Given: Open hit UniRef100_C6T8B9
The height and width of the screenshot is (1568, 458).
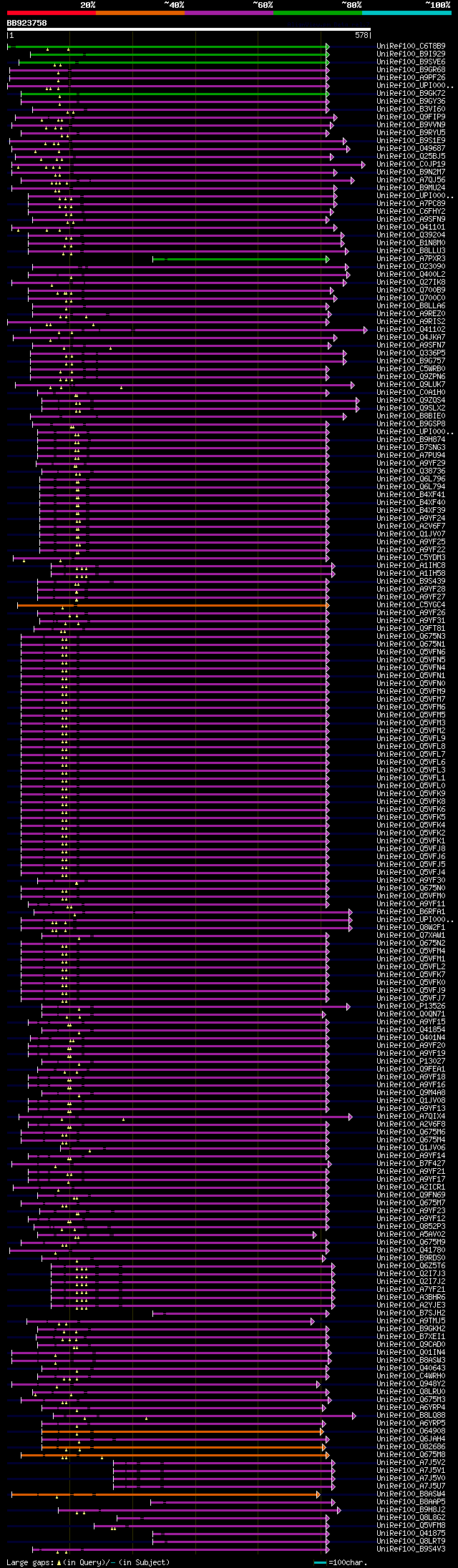Looking at the screenshot, I should (411, 46).
